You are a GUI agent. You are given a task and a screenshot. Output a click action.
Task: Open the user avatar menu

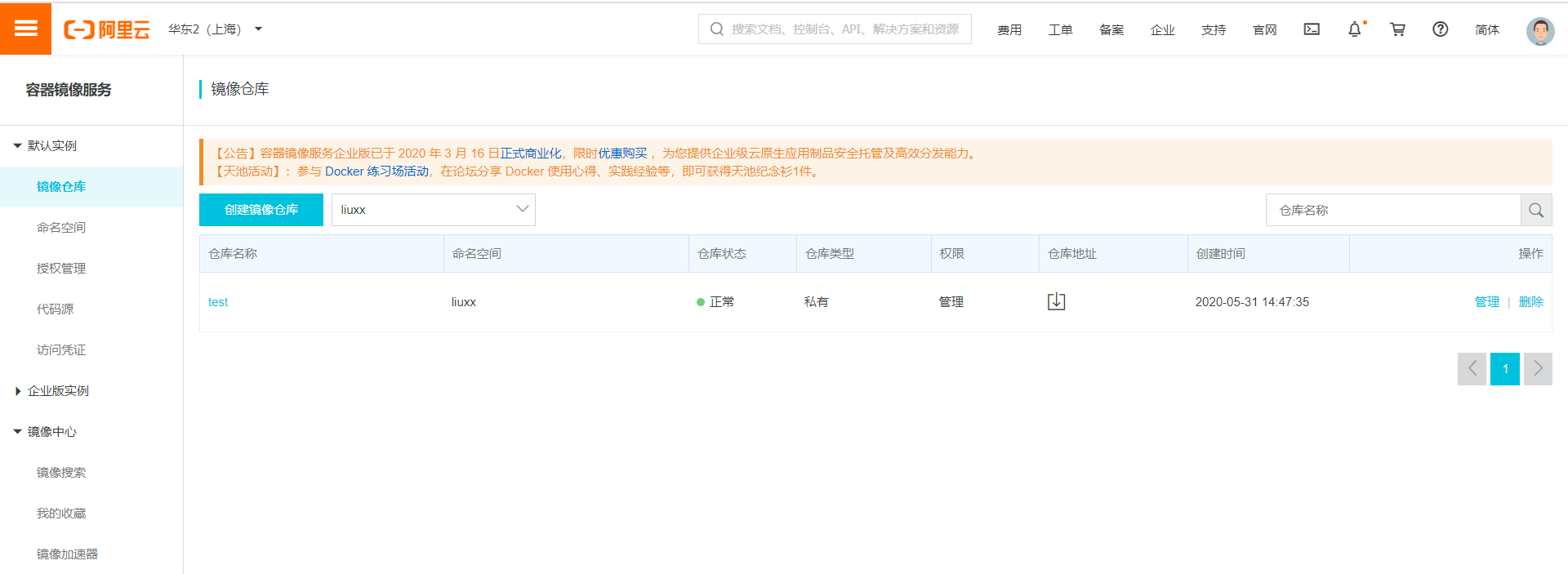tap(1539, 31)
